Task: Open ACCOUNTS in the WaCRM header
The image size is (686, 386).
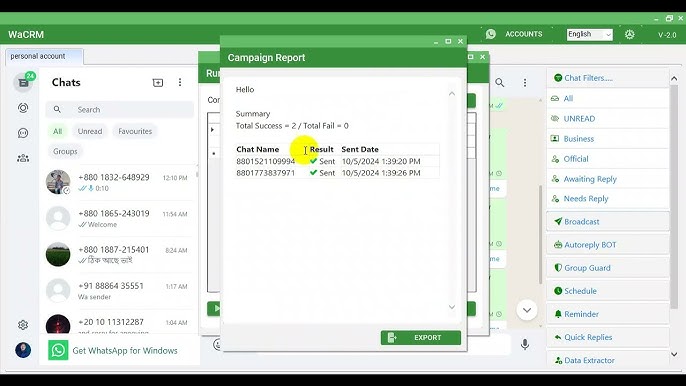Action: click(524, 34)
